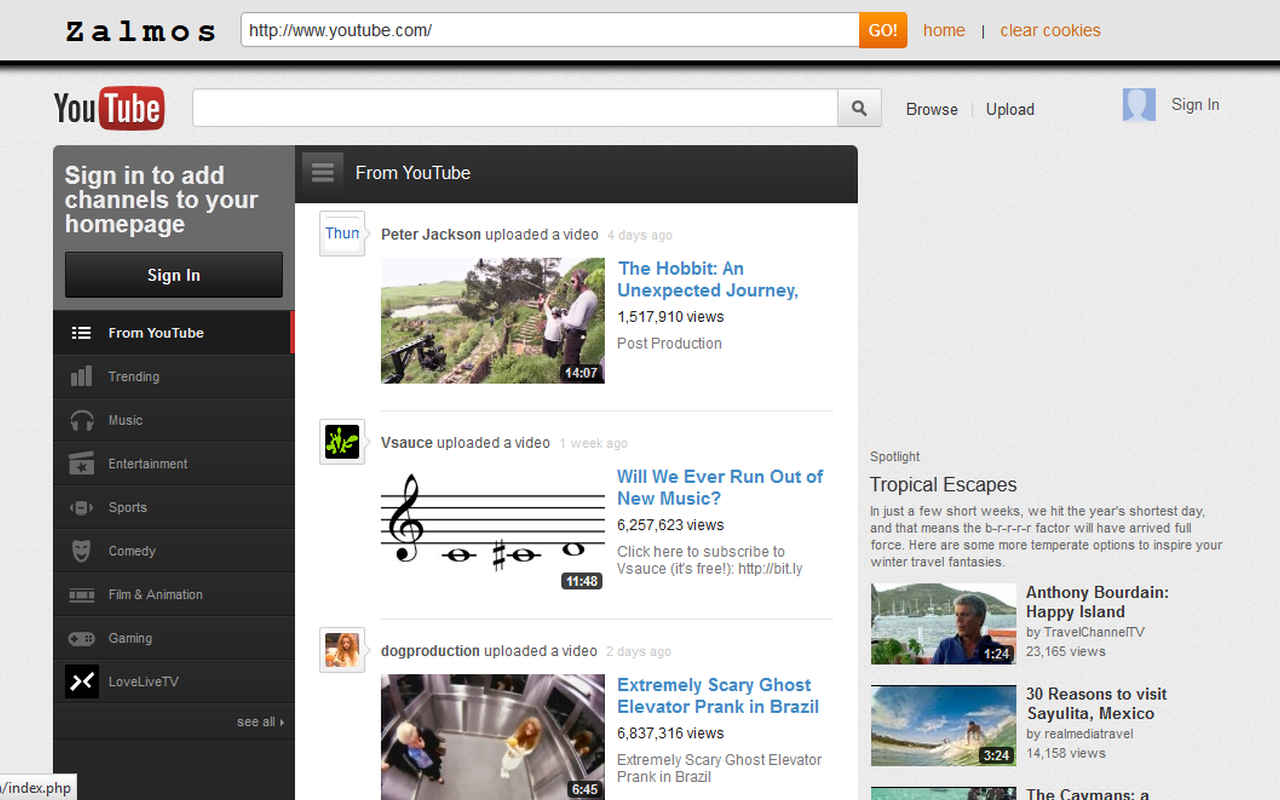The image size is (1280, 800).
Task: Click The Hobbit: An Unexpected Journey title
Action: pyautogui.click(x=708, y=279)
